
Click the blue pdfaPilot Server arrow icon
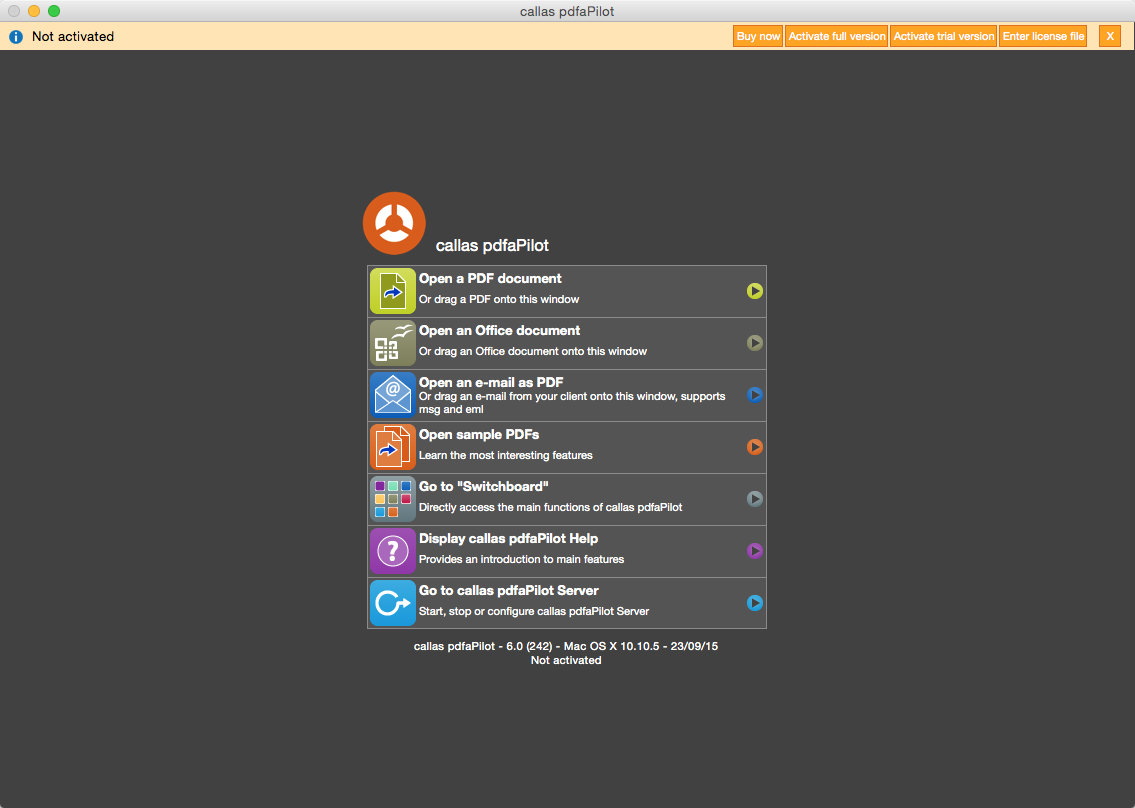click(393, 603)
